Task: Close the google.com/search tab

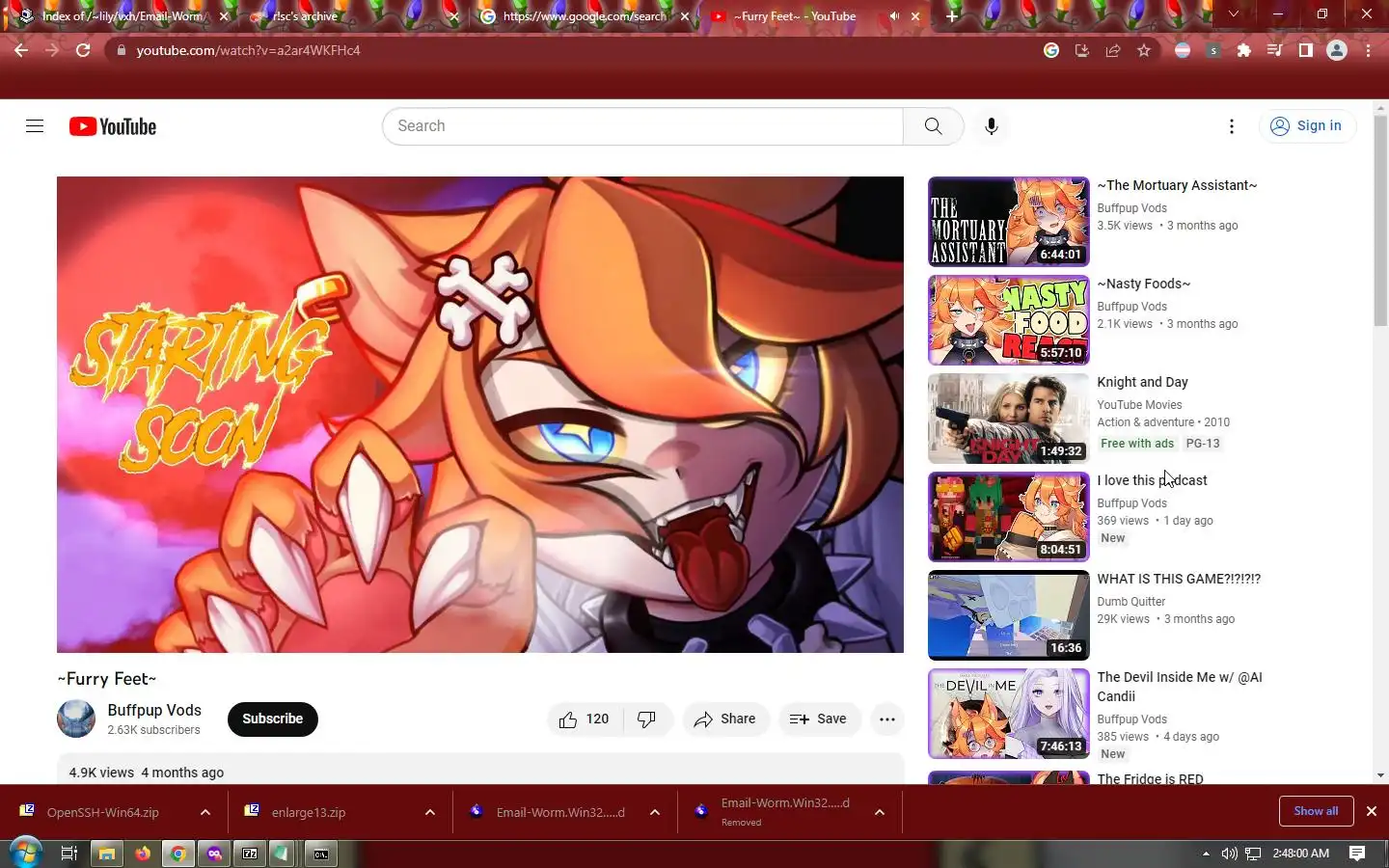Action: tap(686, 16)
